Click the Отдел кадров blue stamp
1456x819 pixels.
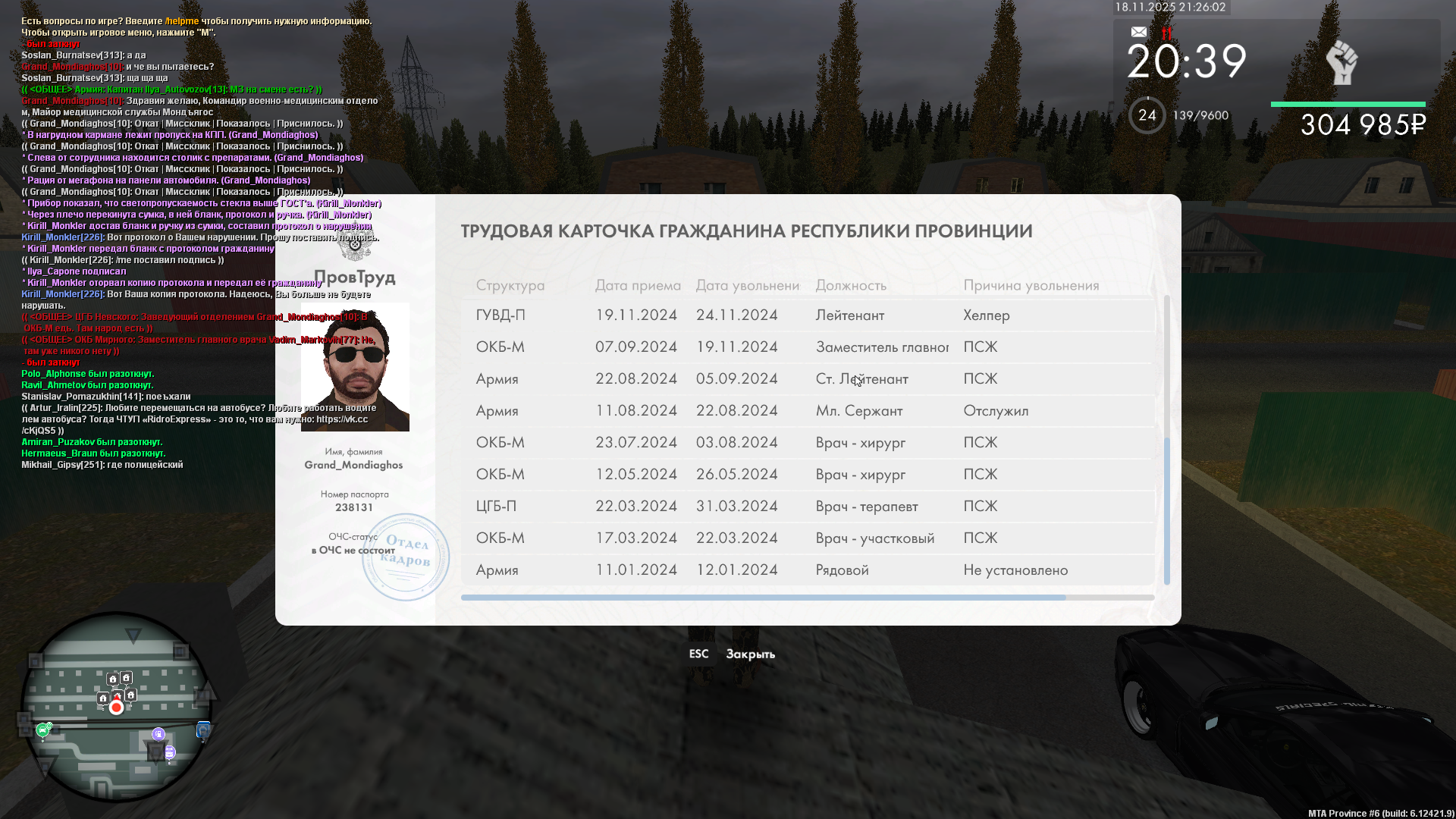tap(405, 557)
